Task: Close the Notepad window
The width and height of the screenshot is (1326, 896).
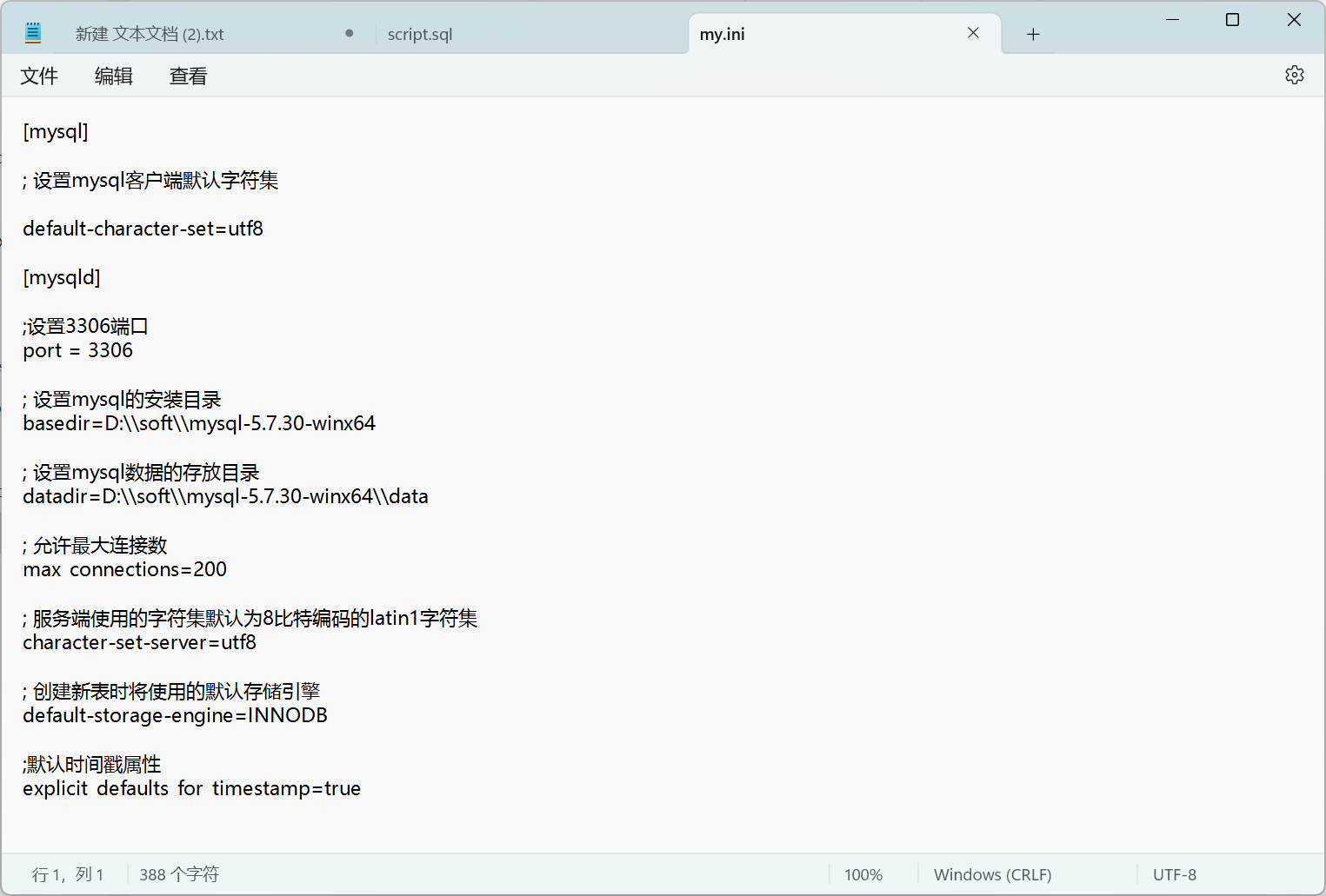Action: click(1294, 19)
